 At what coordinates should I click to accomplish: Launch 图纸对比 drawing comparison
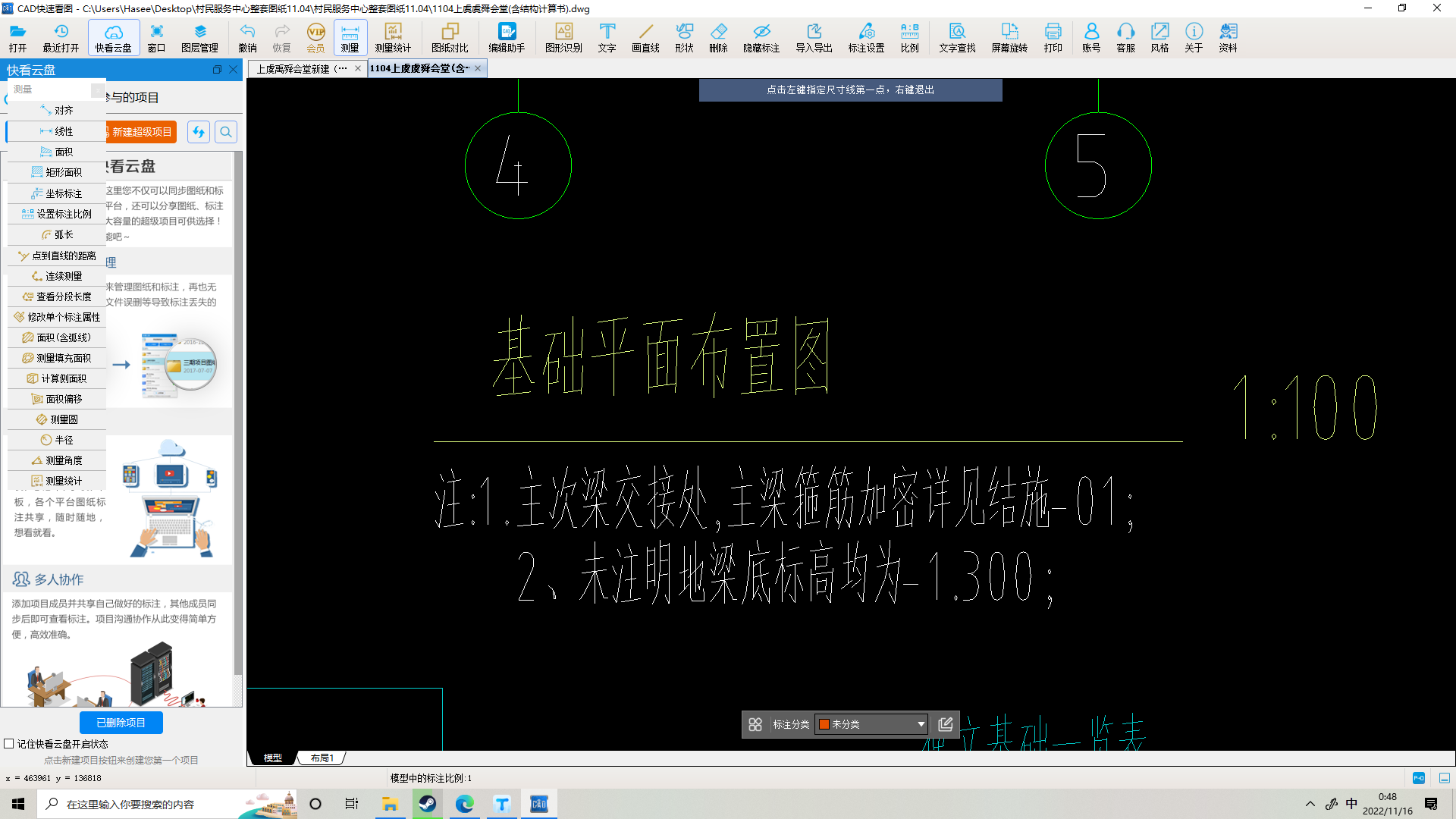click(450, 37)
